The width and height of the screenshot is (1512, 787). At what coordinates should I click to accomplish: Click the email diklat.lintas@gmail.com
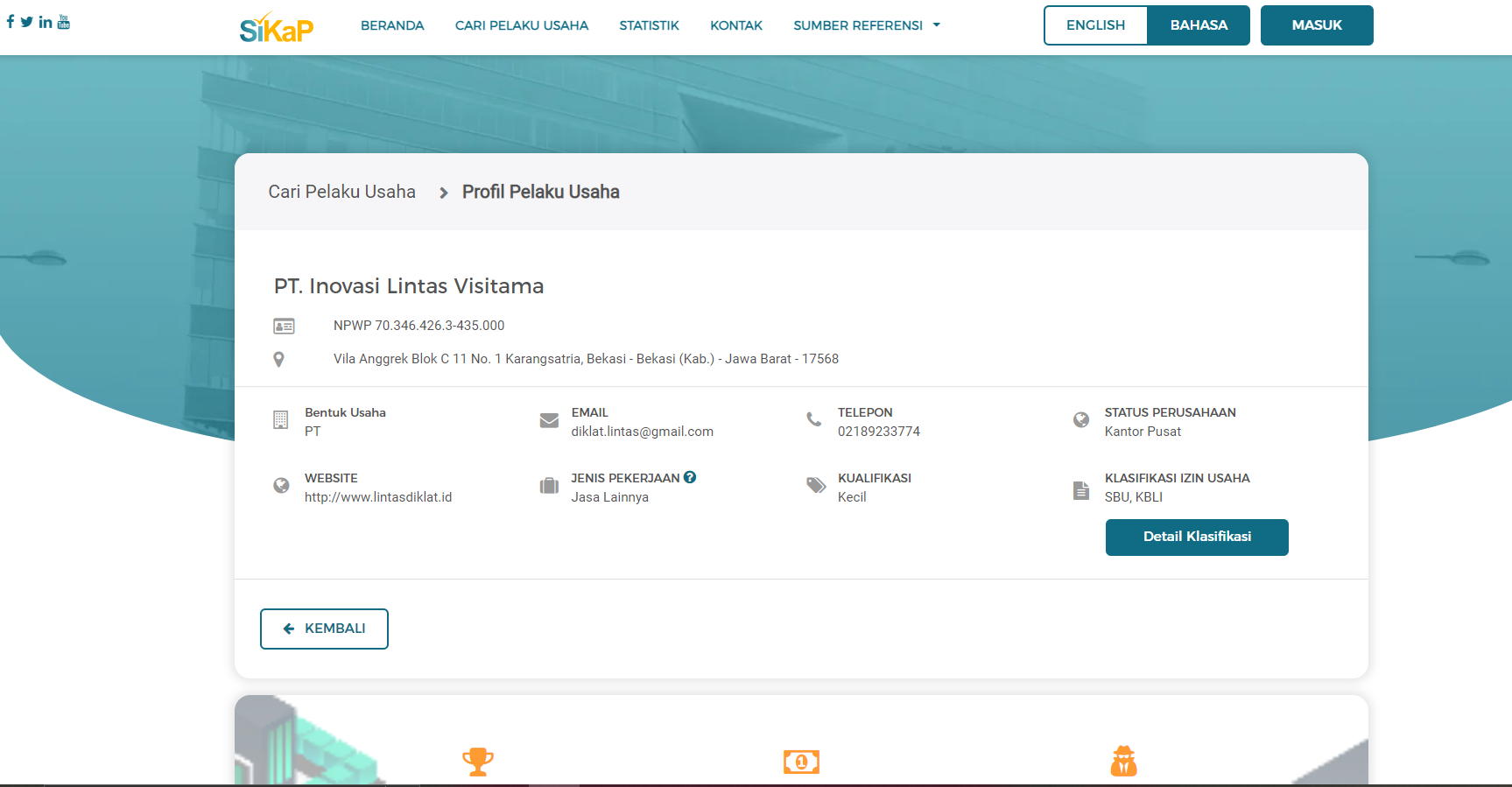642,432
